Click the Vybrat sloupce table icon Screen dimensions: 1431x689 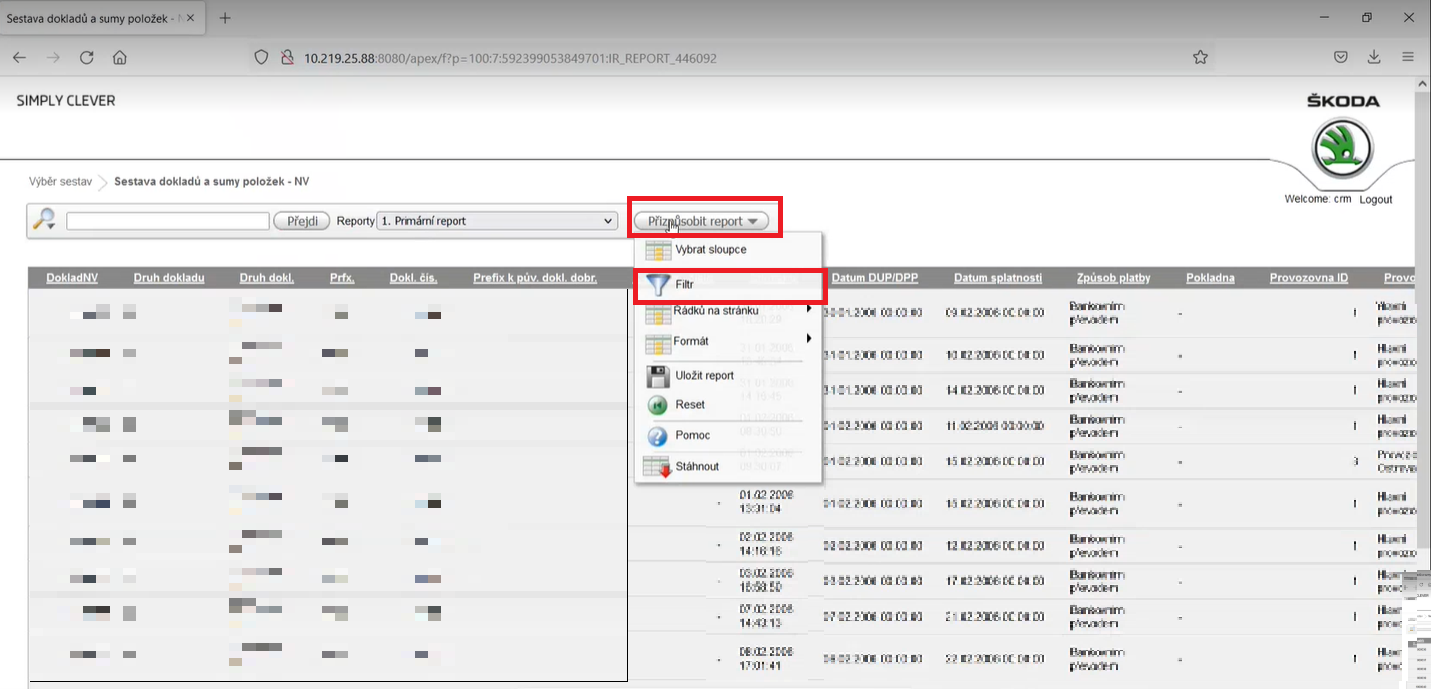pos(658,250)
